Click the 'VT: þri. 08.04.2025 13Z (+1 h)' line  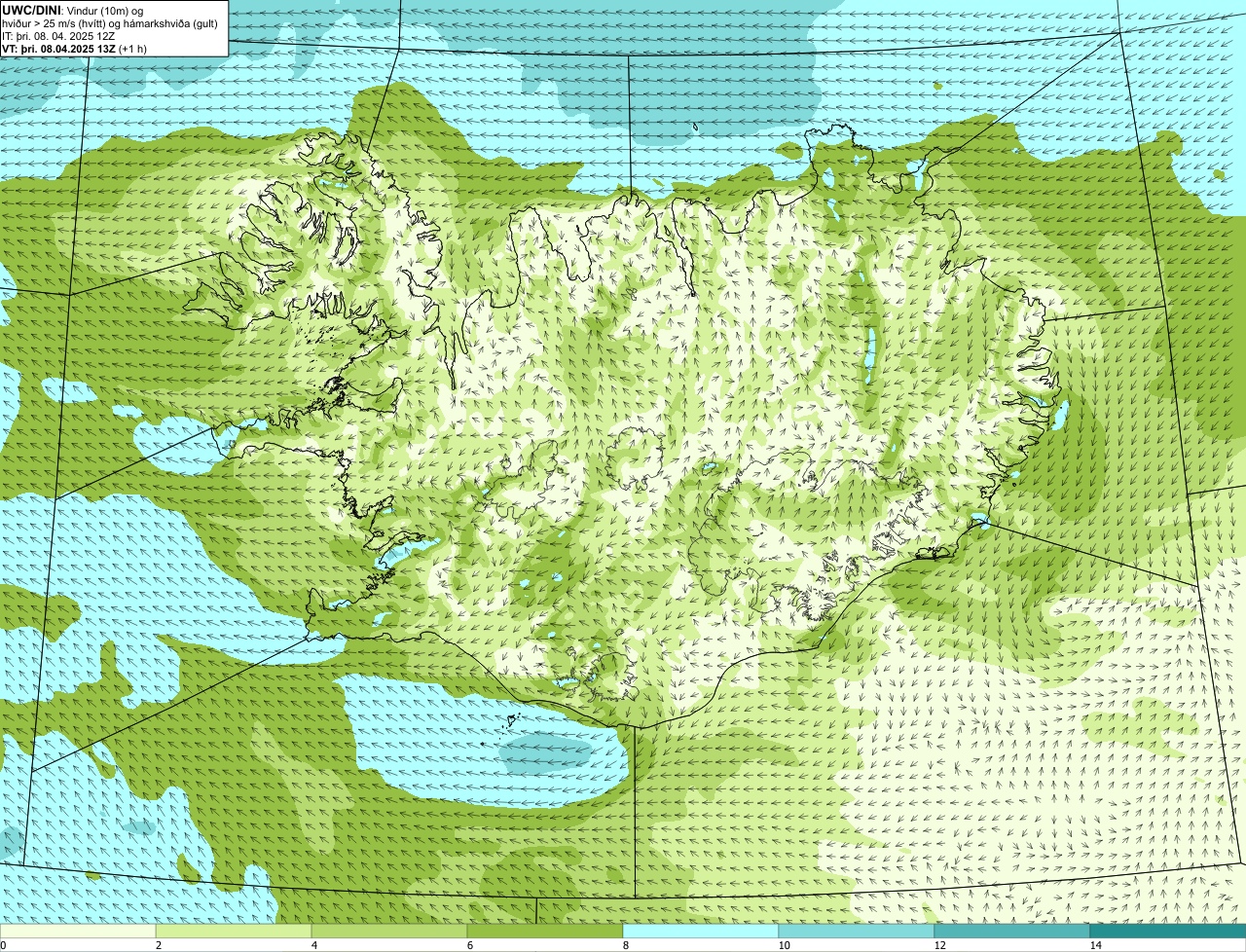tap(74, 49)
